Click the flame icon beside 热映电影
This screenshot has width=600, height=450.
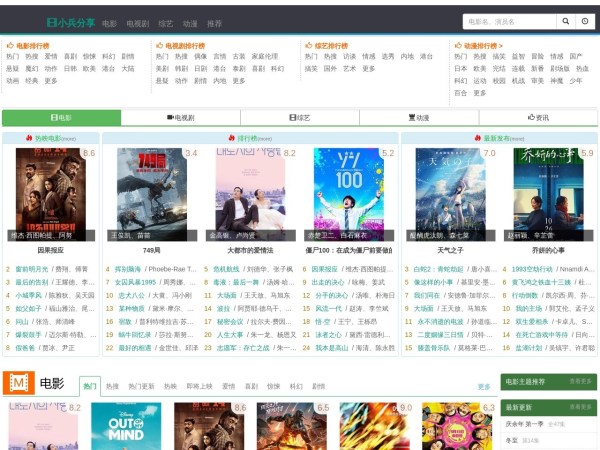30,138
